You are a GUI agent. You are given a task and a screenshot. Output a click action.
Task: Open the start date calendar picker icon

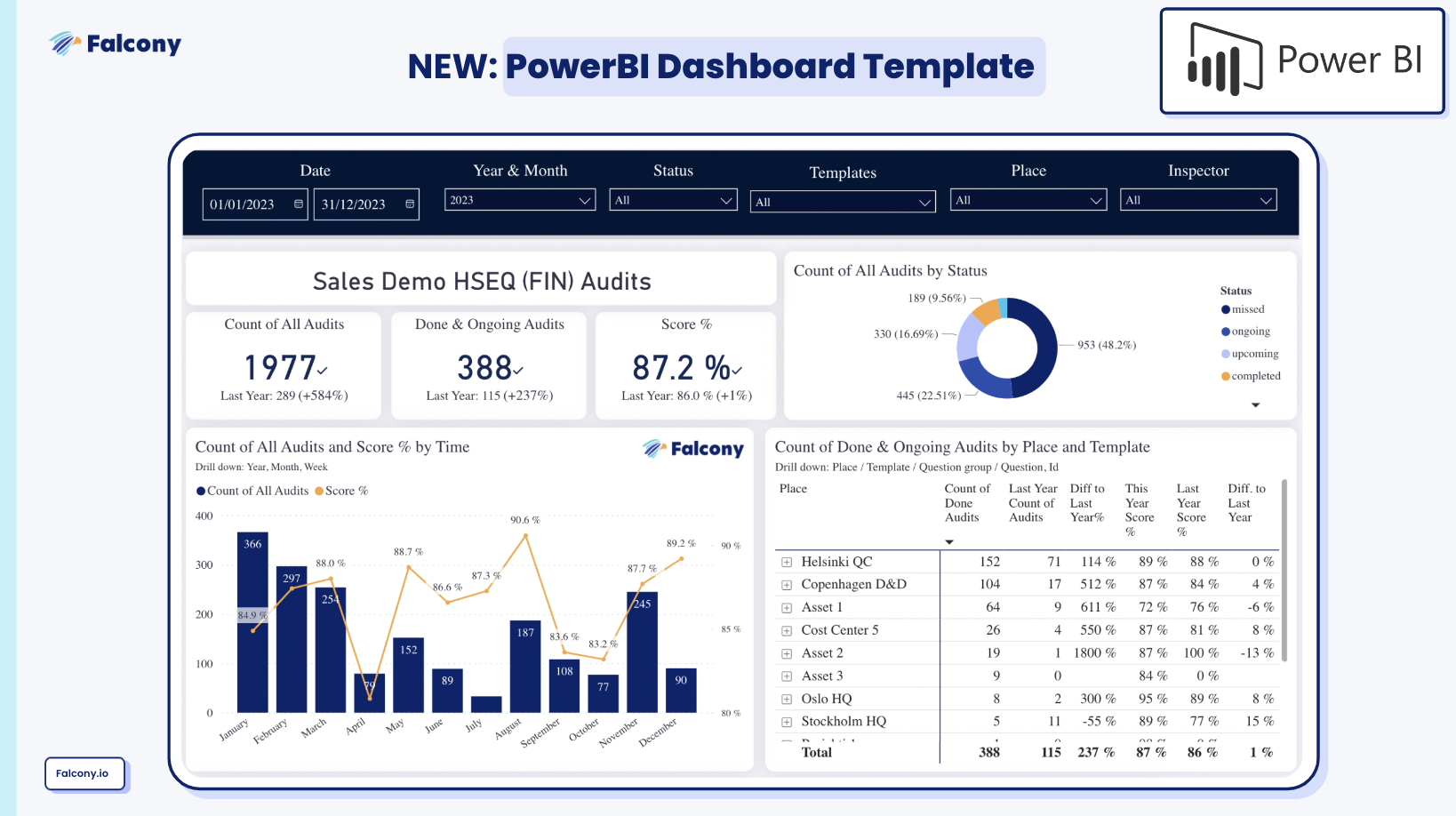299,204
